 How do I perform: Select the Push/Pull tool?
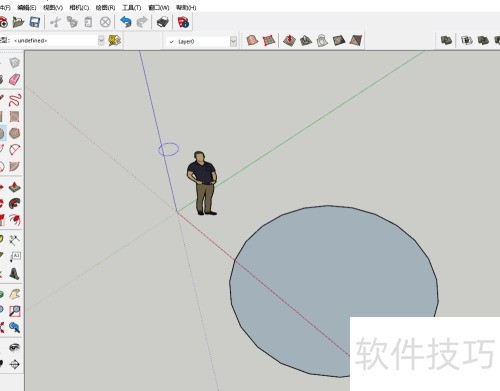[14, 187]
